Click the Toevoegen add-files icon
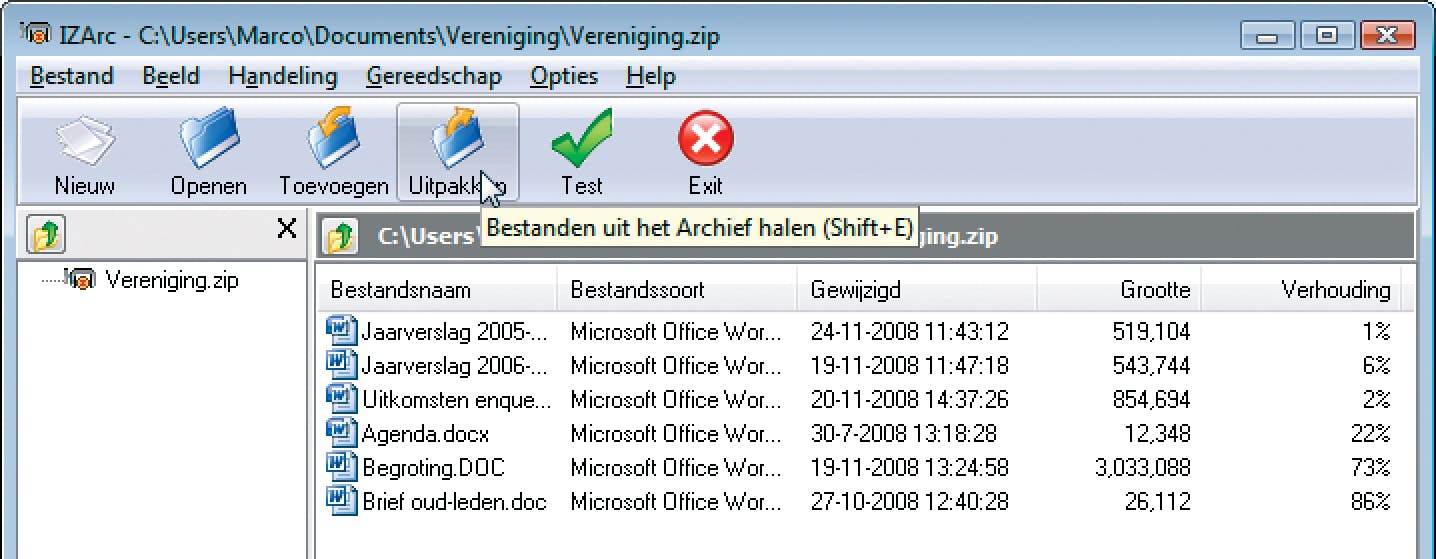1436x559 pixels. click(x=333, y=146)
